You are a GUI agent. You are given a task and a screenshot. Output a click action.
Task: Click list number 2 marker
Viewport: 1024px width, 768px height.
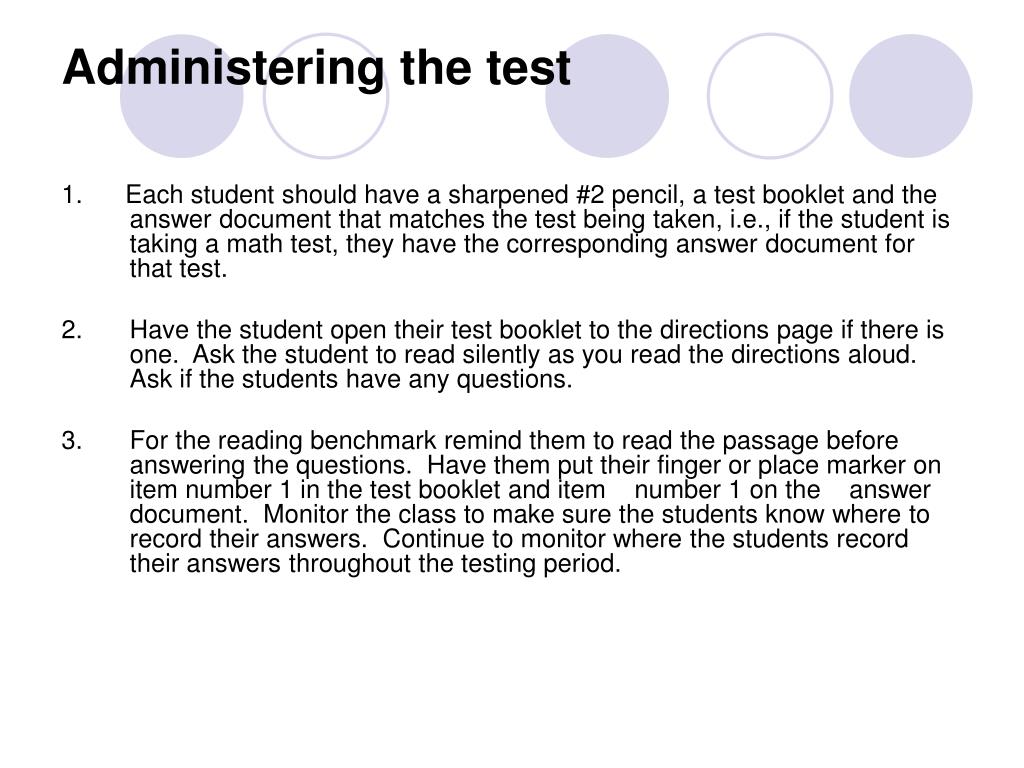72,330
